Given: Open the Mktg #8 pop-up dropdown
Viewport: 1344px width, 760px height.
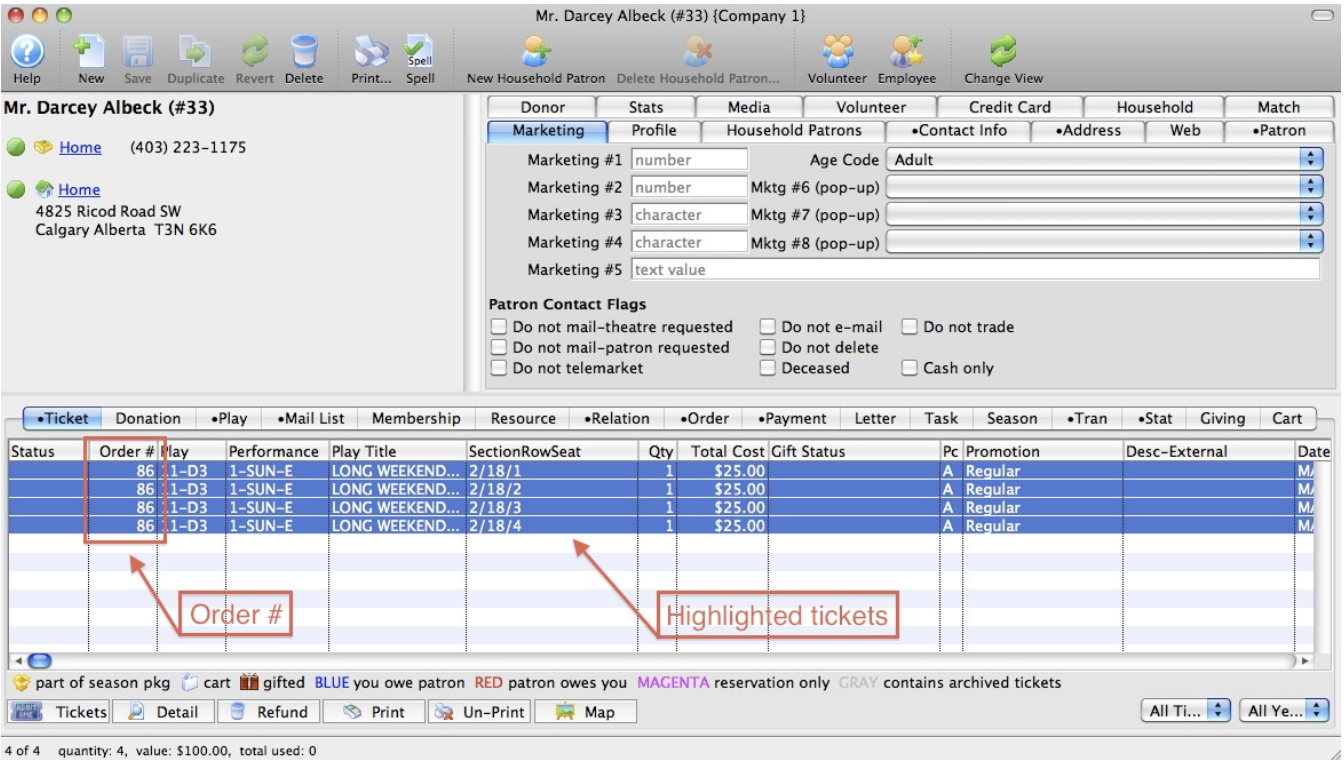Looking at the screenshot, I should click(1104, 242).
